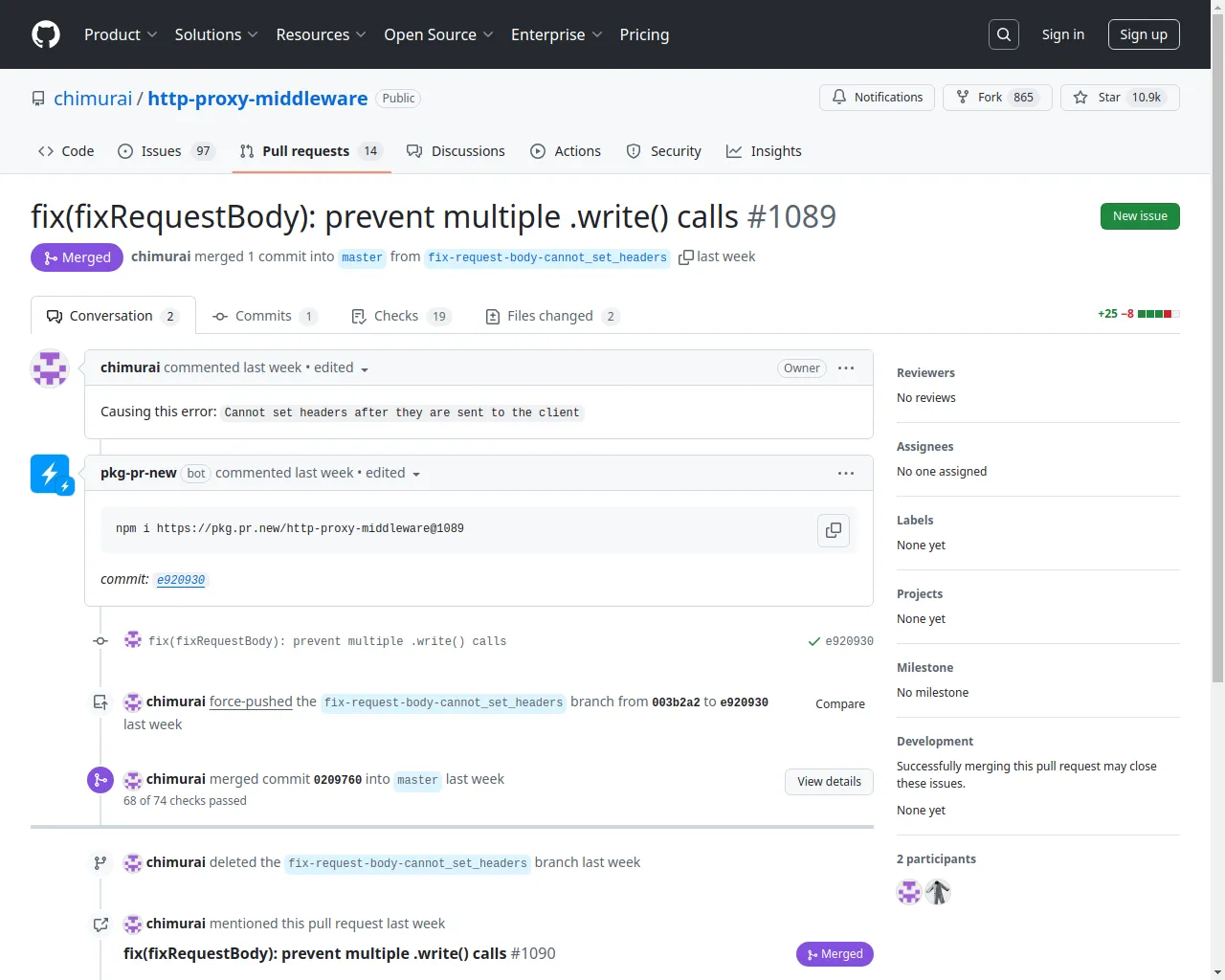Copy the npm install command
This screenshot has height=980, width=1225.
point(834,530)
